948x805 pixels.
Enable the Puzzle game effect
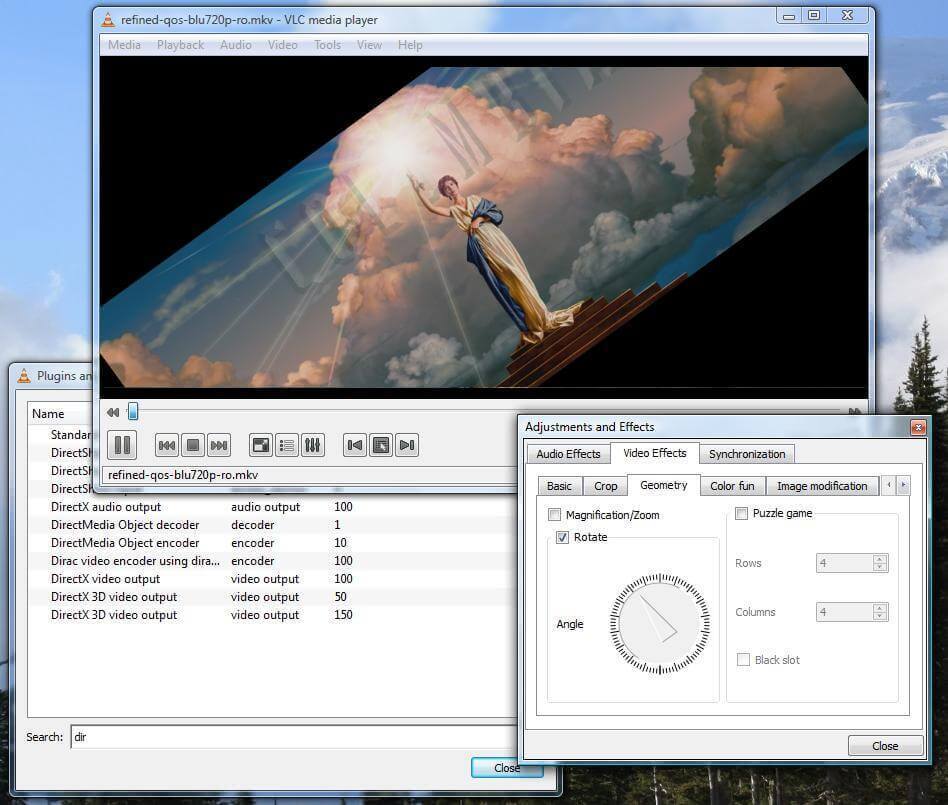(x=741, y=513)
